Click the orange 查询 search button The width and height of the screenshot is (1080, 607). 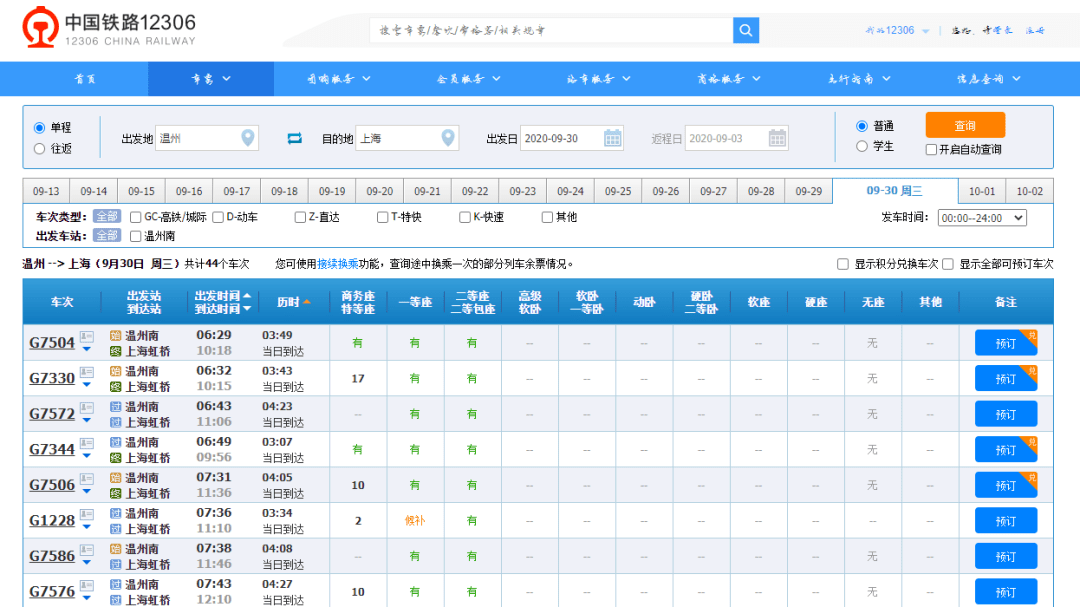[x=965, y=125]
